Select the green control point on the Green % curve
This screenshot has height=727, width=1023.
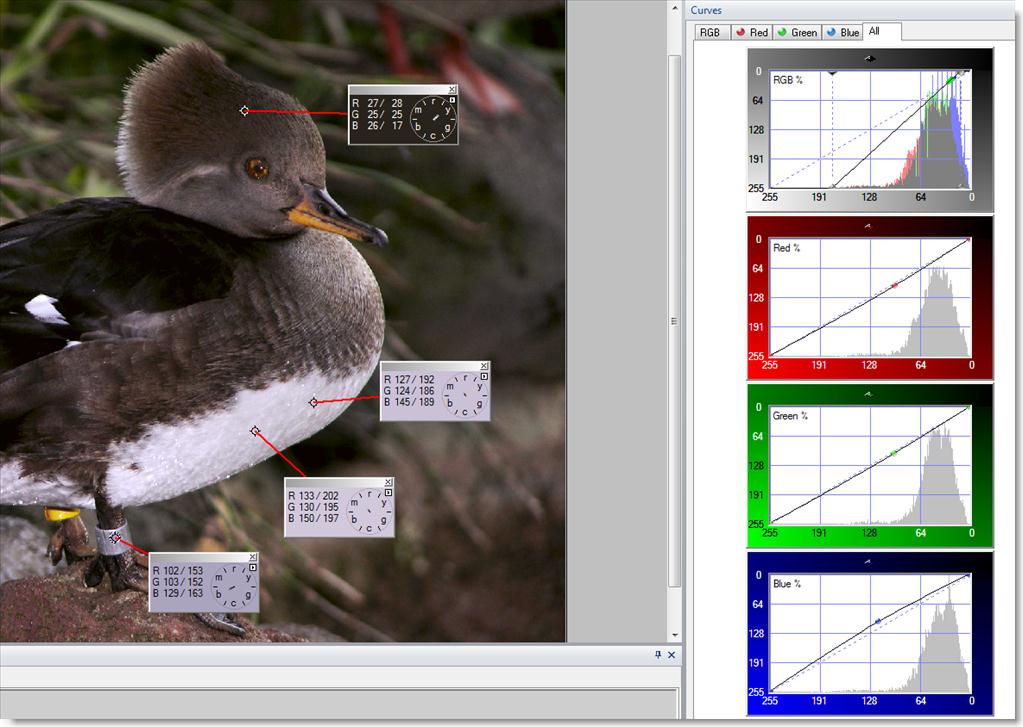(894, 452)
